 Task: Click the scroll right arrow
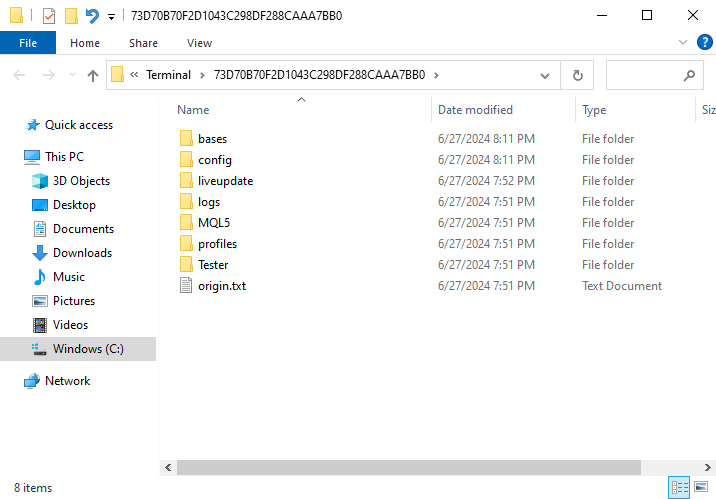click(707, 467)
